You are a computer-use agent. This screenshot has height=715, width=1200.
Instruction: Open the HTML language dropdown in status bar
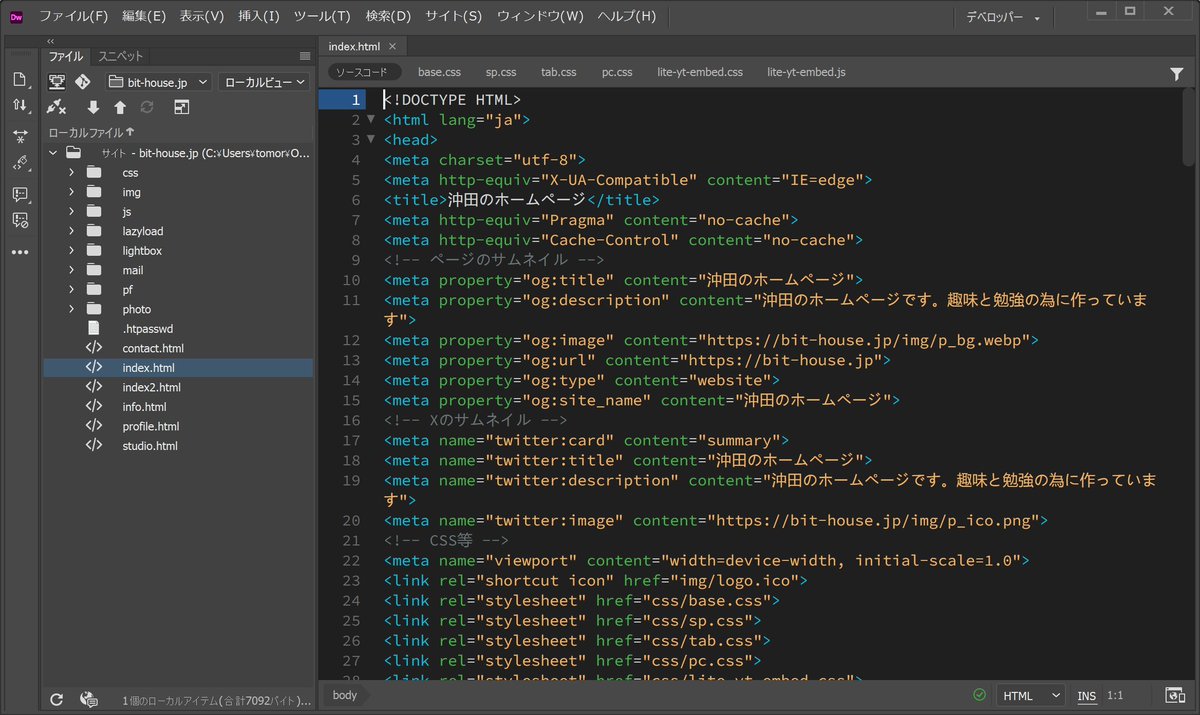point(1031,695)
